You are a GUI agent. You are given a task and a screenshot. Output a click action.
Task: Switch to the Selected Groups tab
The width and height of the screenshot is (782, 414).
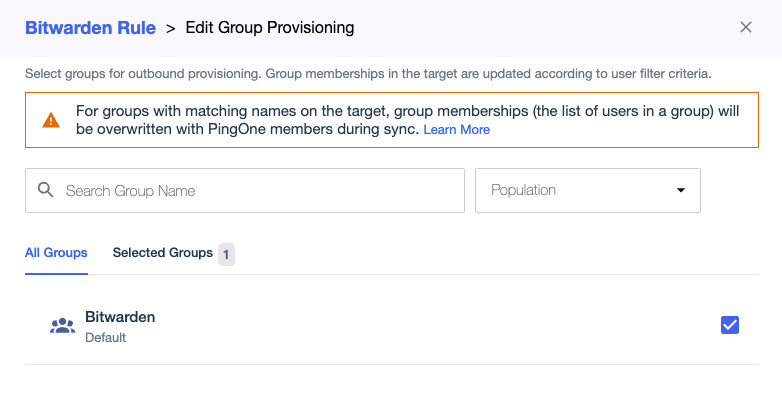coord(162,253)
